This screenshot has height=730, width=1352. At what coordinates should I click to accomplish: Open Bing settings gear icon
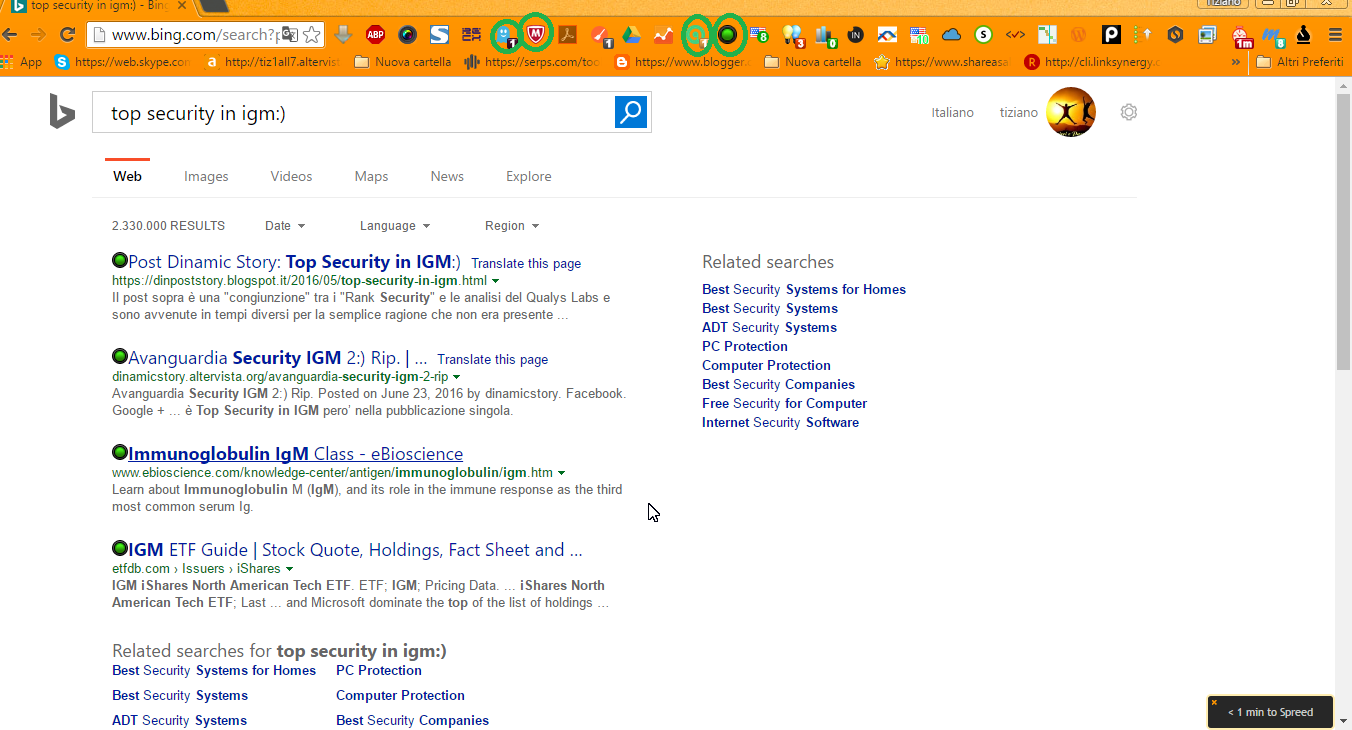click(1129, 112)
